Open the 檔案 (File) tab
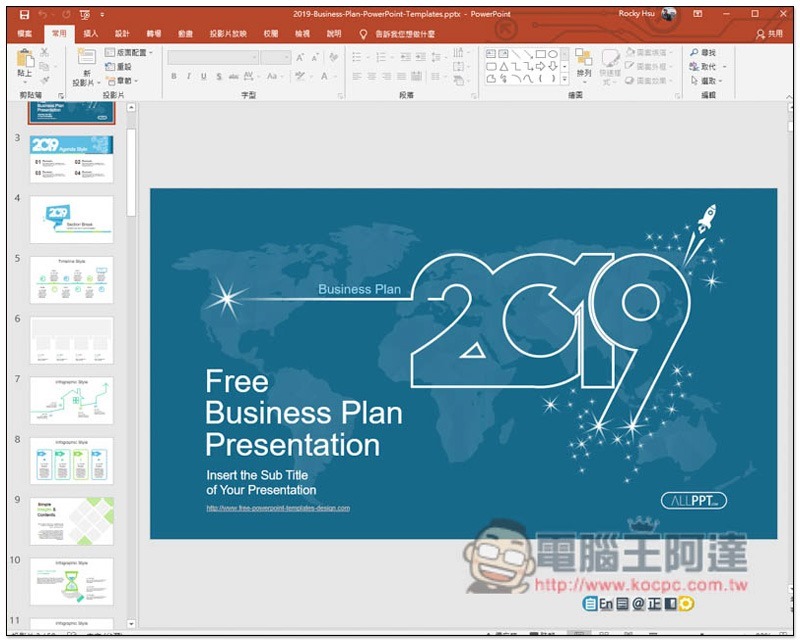The width and height of the screenshot is (800, 643). coord(24,34)
